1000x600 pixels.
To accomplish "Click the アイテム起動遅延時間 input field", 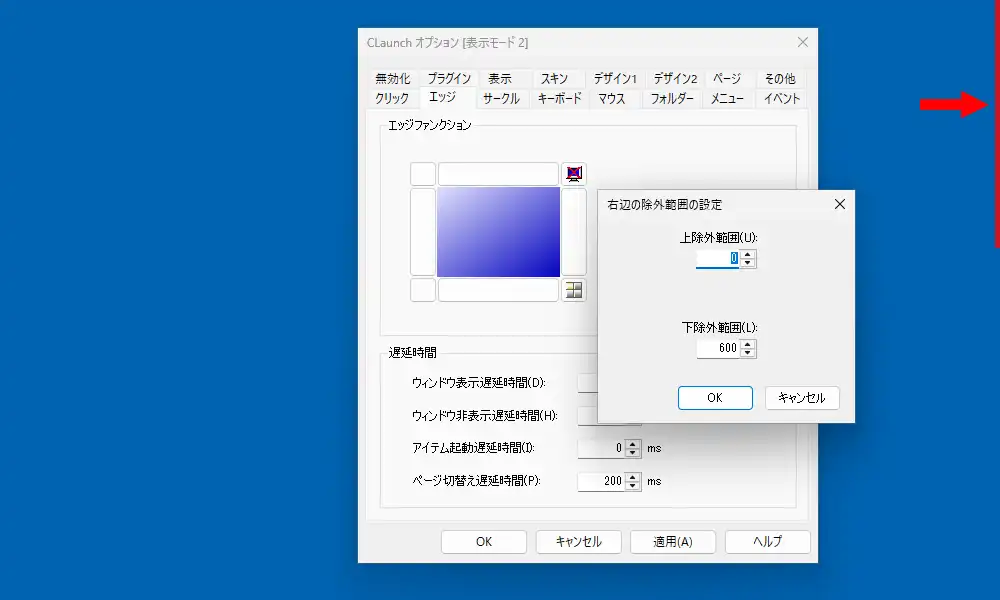I will (x=600, y=448).
